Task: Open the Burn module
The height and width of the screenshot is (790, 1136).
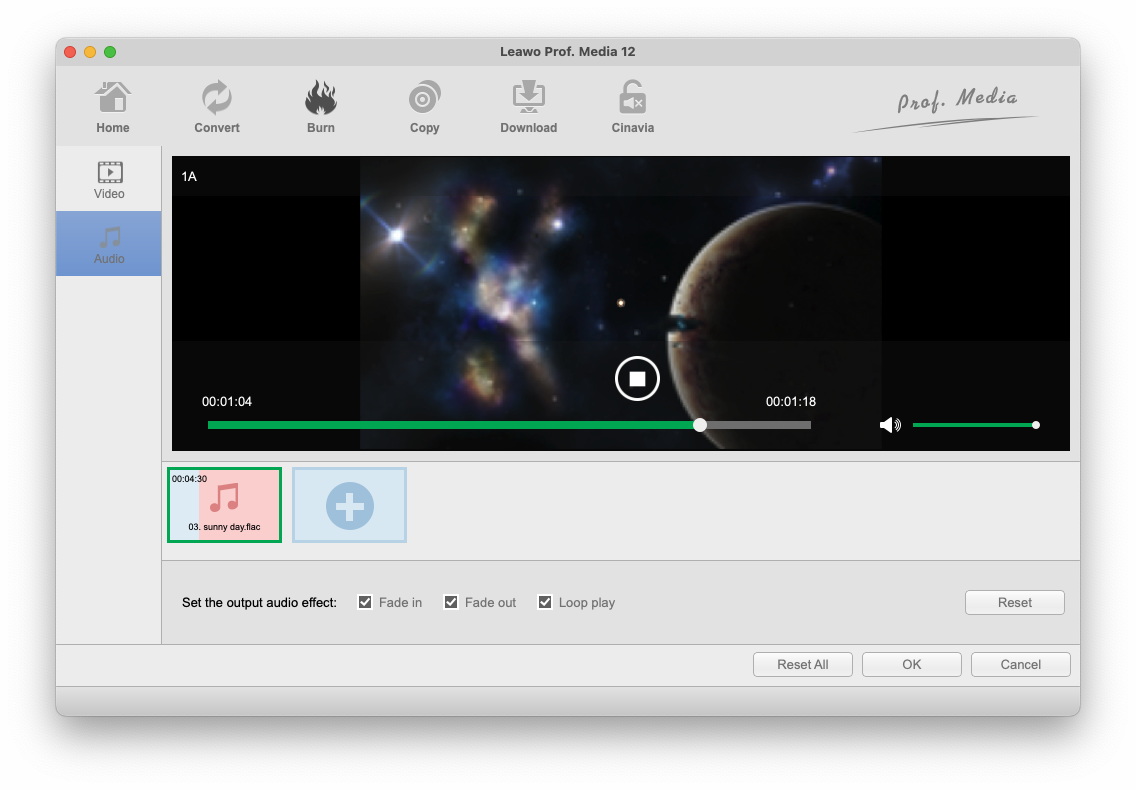Action: [x=320, y=107]
